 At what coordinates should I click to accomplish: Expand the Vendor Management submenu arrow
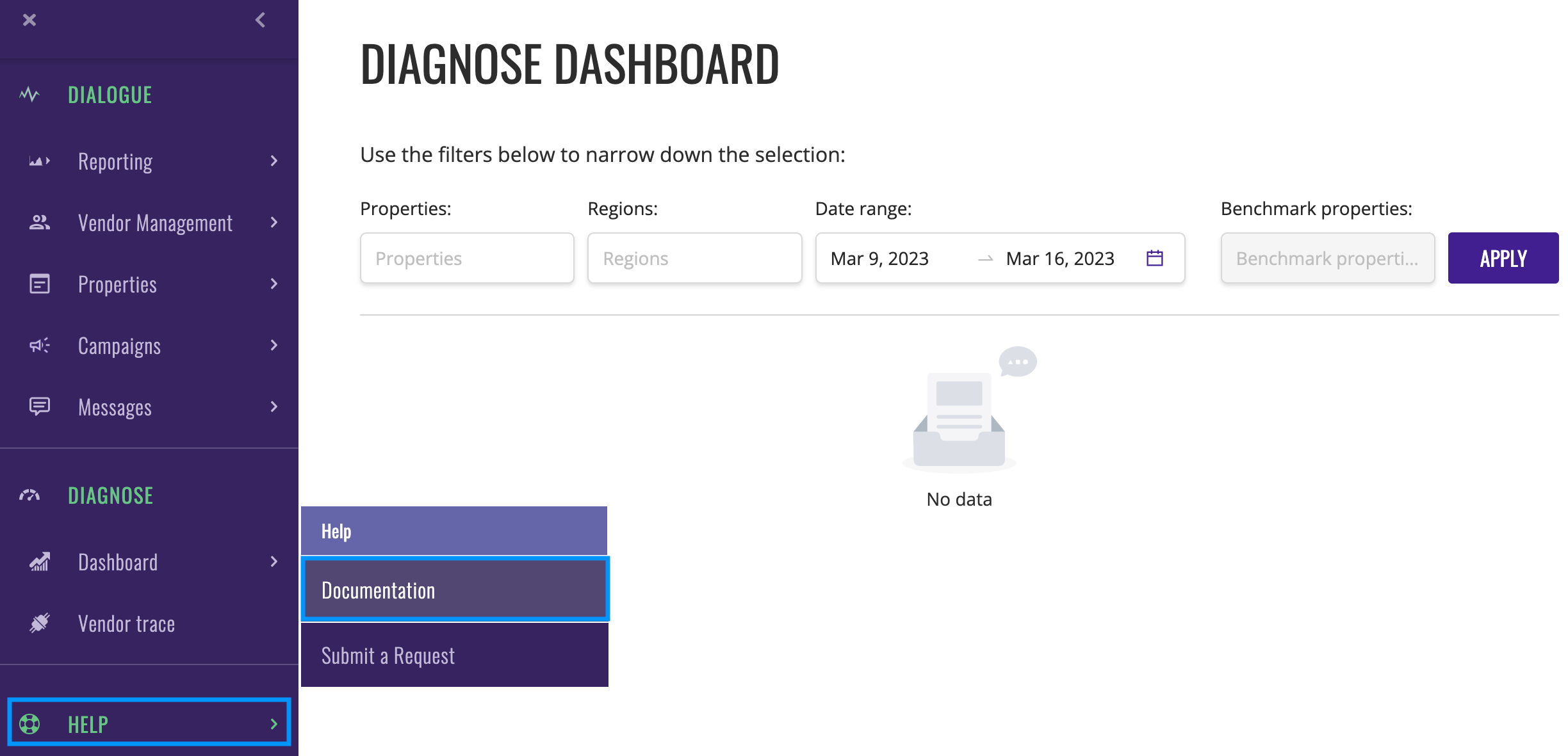coord(274,222)
